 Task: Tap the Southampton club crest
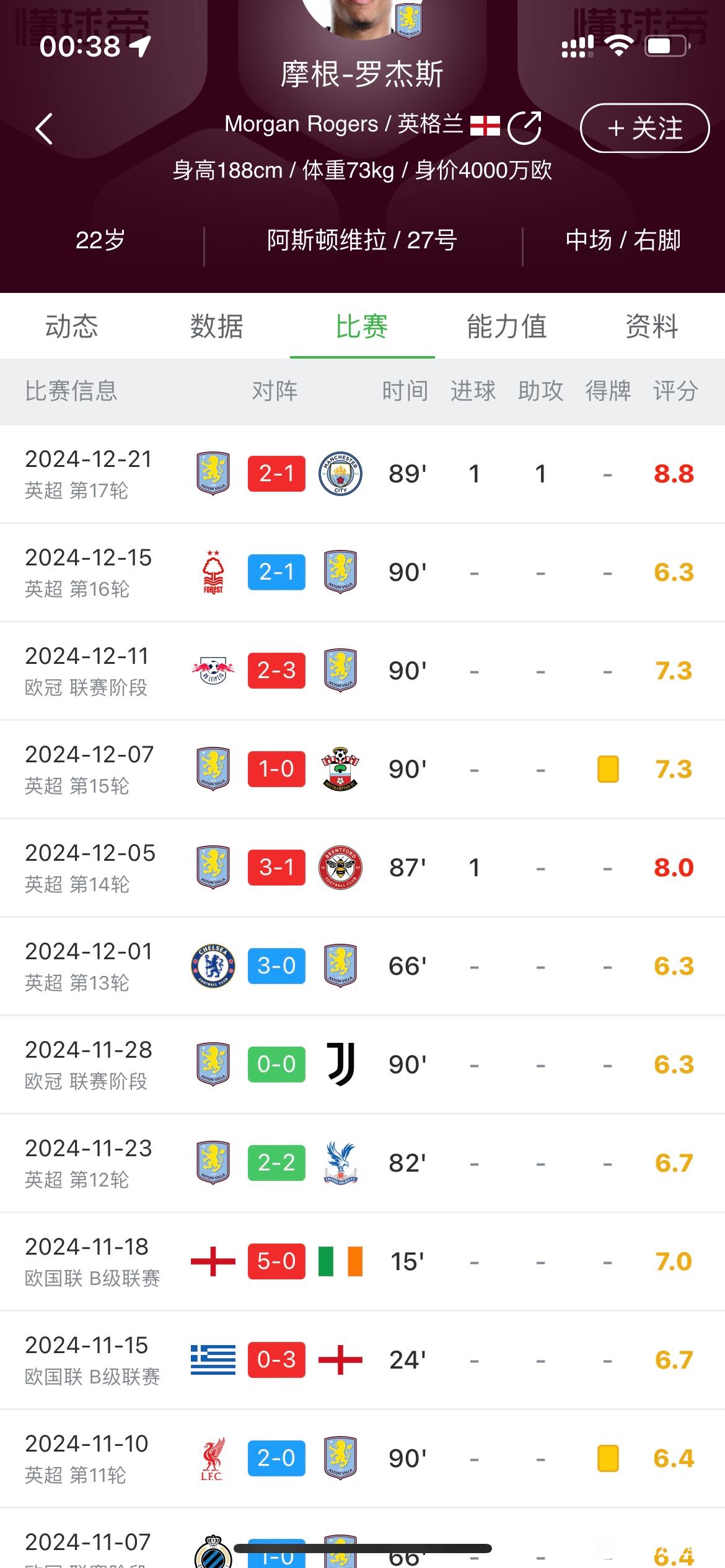click(340, 769)
